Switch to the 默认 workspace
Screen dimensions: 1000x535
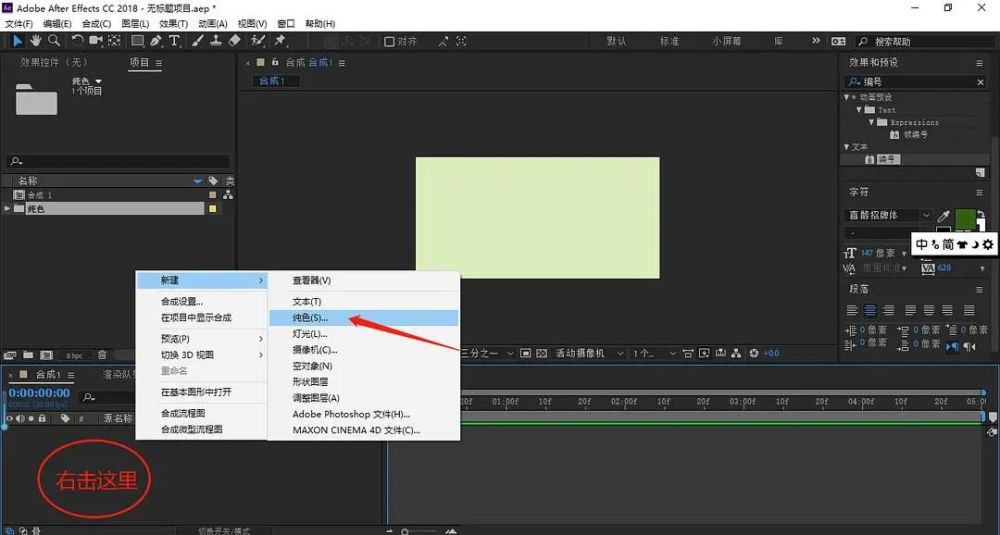click(x=616, y=41)
